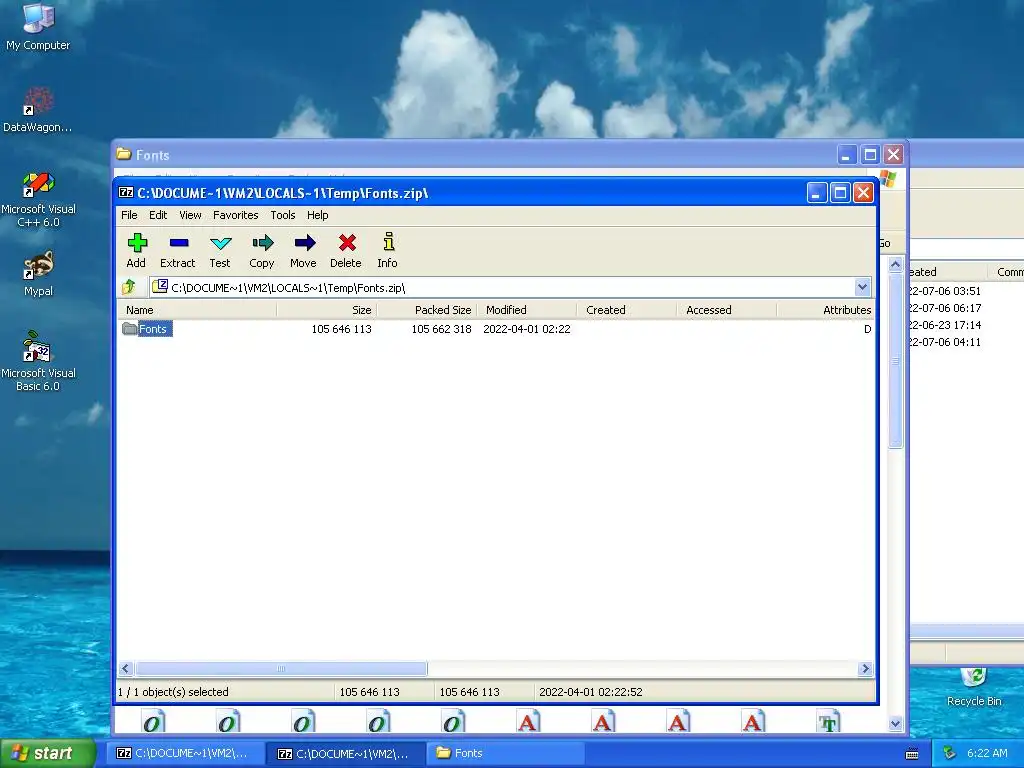Click the first OpenType font icon in Fonts window

(153, 721)
